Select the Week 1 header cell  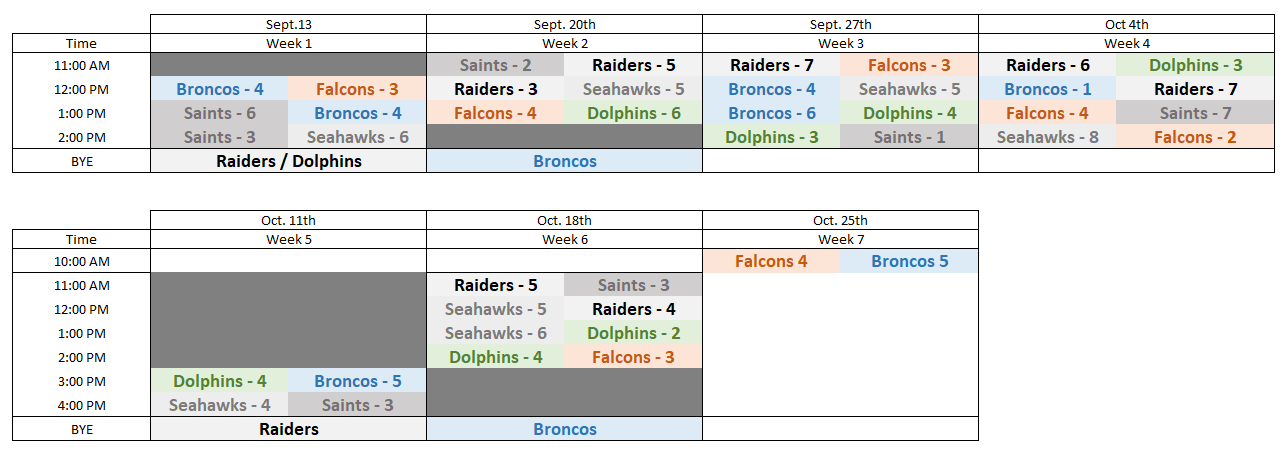(288, 43)
